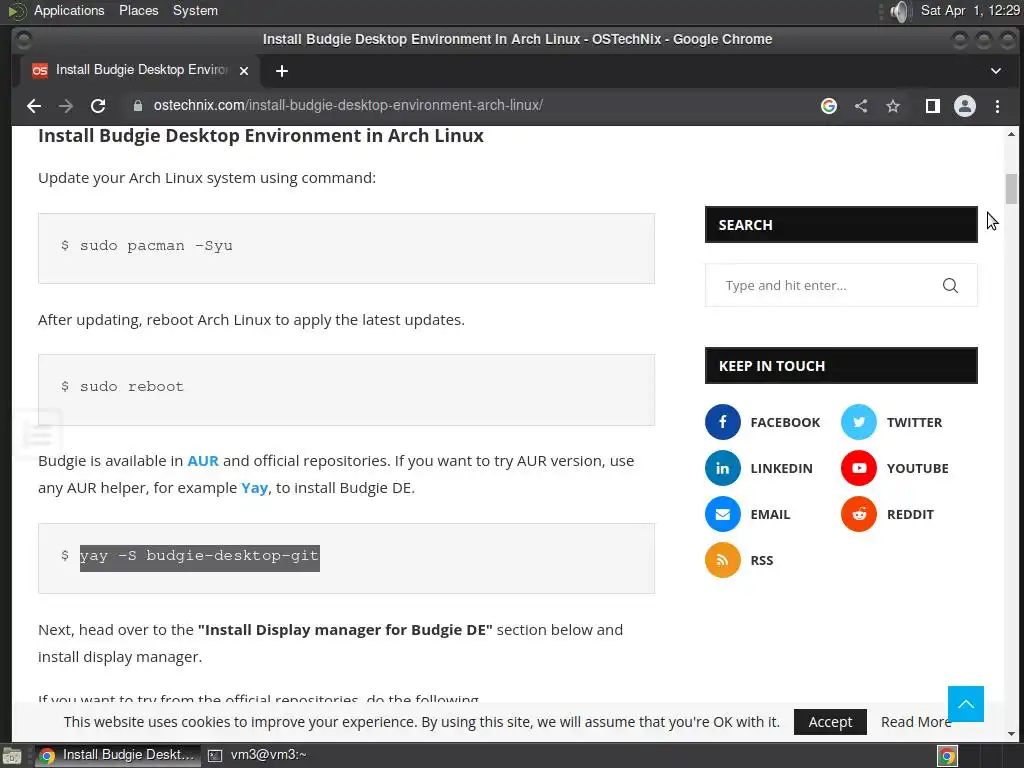Click Chrome tray icon in bottom panel

pyautogui.click(x=947, y=756)
